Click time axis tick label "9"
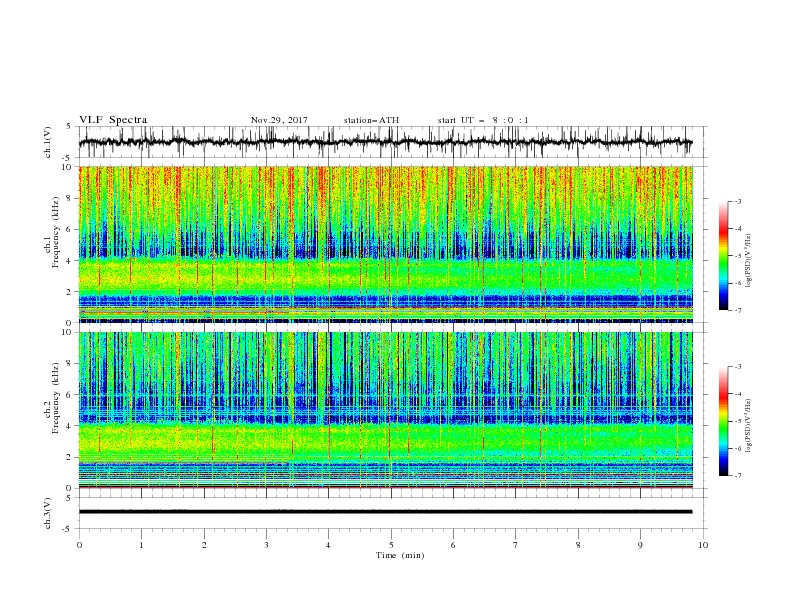The width and height of the screenshot is (792, 612). [x=640, y=545]
